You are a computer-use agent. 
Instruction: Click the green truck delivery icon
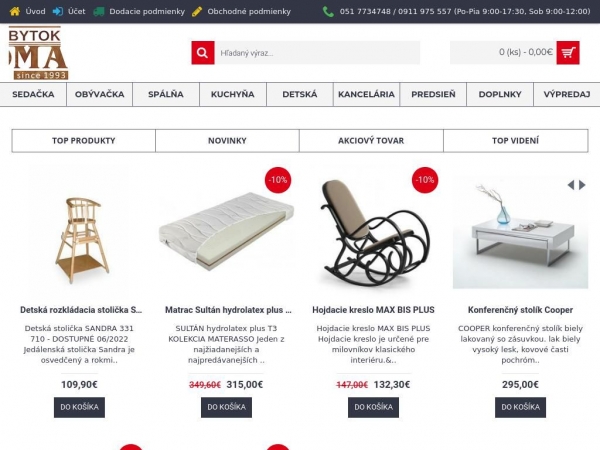click(x=99, y=11)
